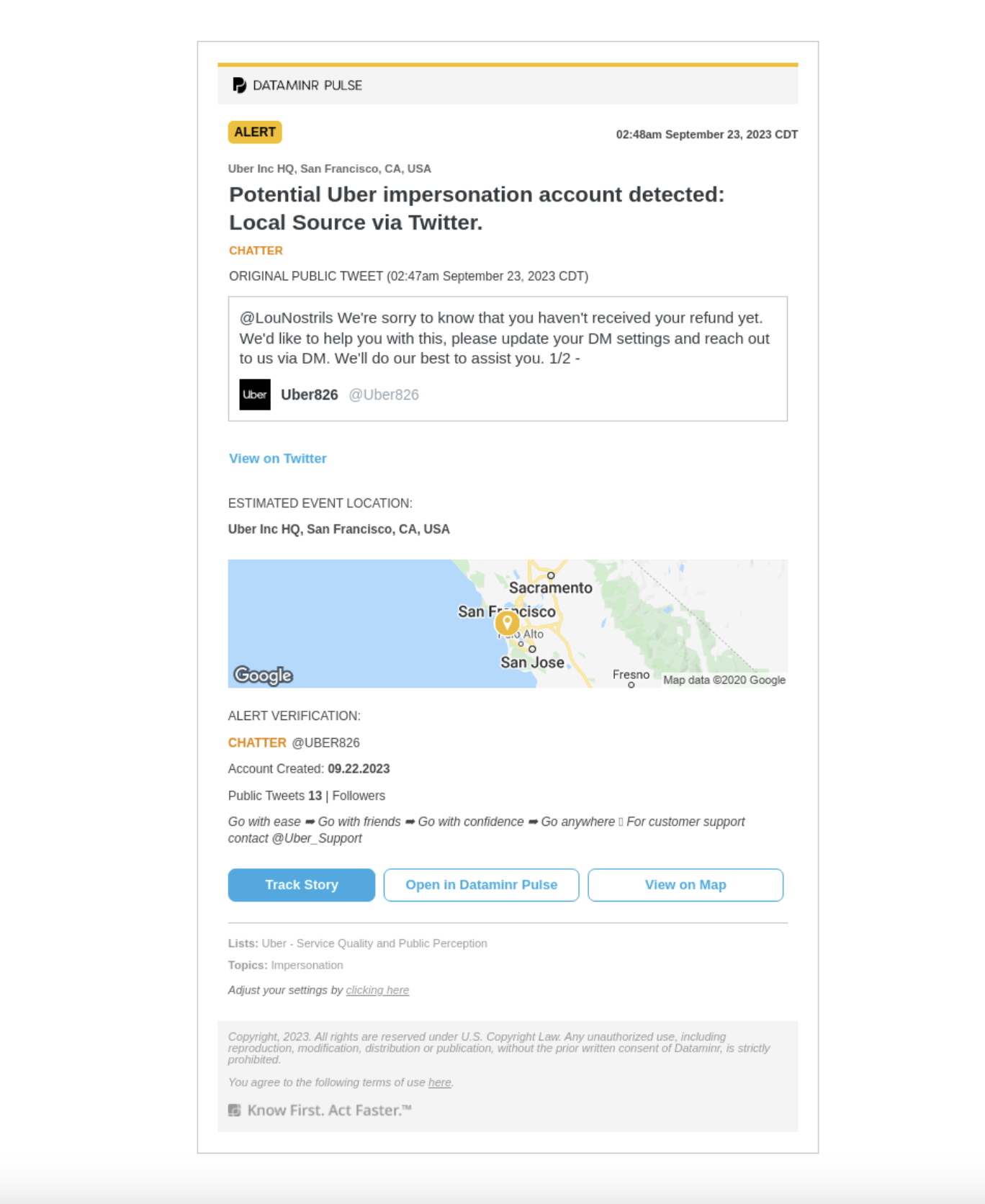Click the DATAMINR PULSE header text
The width and height of the screenshot is (985, 1204).
click(x=307, y=85)
